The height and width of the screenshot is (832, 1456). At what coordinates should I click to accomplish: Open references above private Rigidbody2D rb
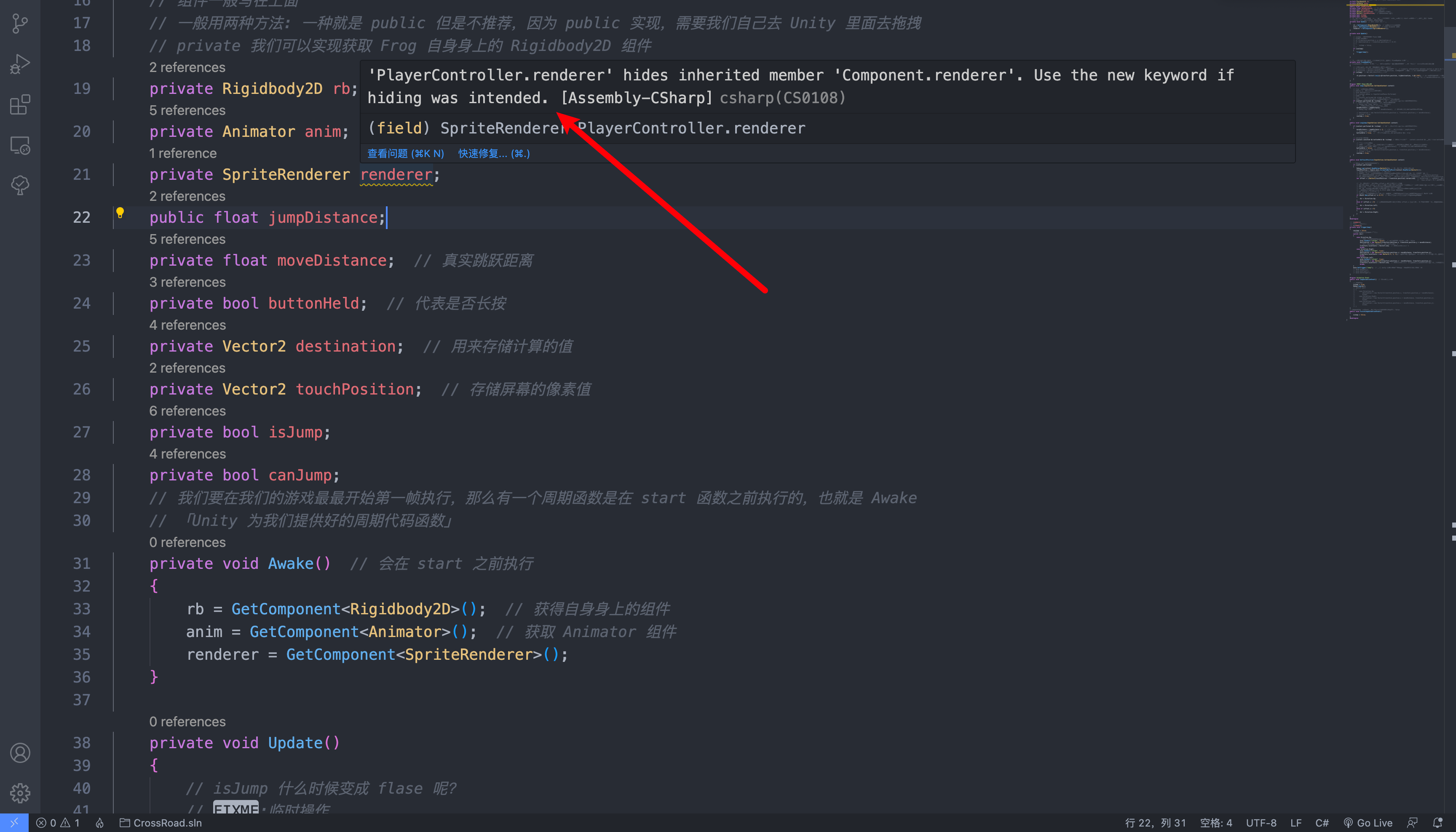pyautogui.click(x=187, y=67)
